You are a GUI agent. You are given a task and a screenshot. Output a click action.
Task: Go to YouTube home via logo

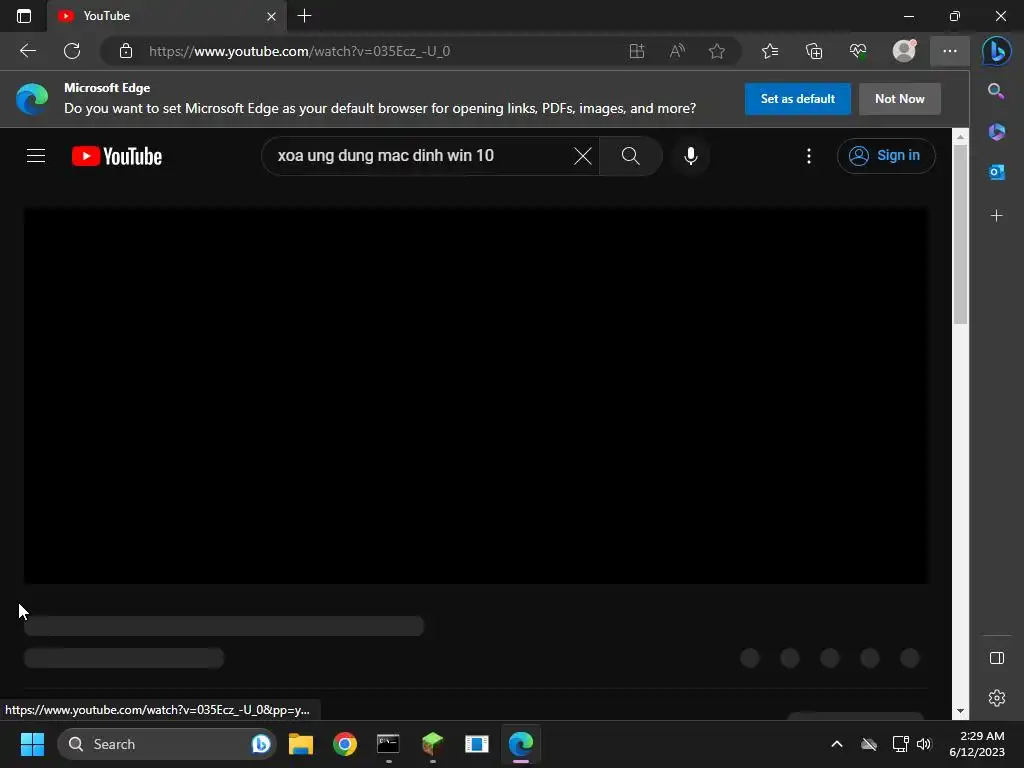pyautogui.click(x=117, y=156)
